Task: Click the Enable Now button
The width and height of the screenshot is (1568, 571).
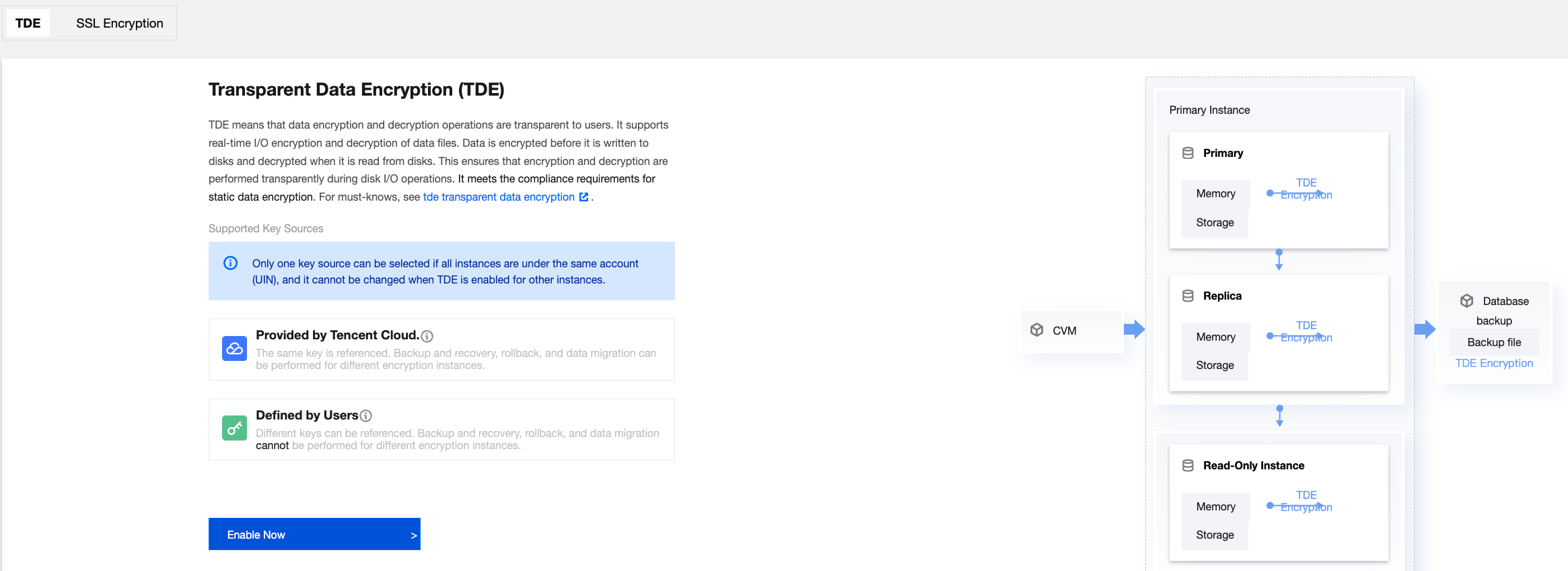Action: [x=314, y=534]
